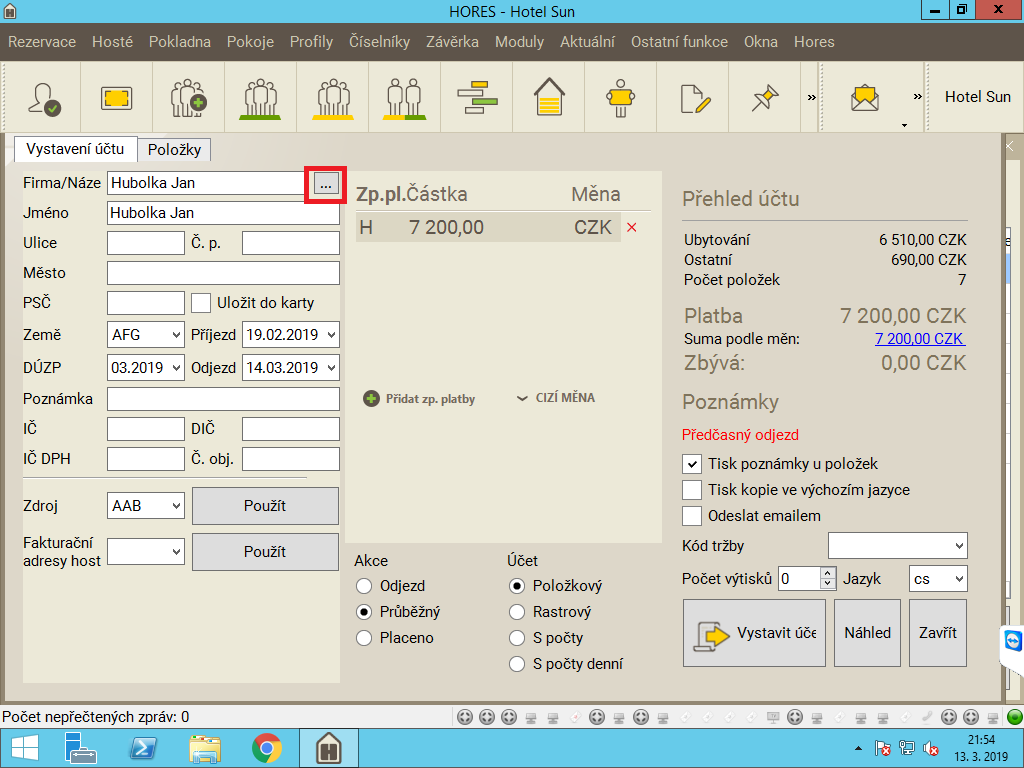The height and width of the screenshot is (768, 1024).
Task: Click the document with pencil icon
Action: coord(694,98)
